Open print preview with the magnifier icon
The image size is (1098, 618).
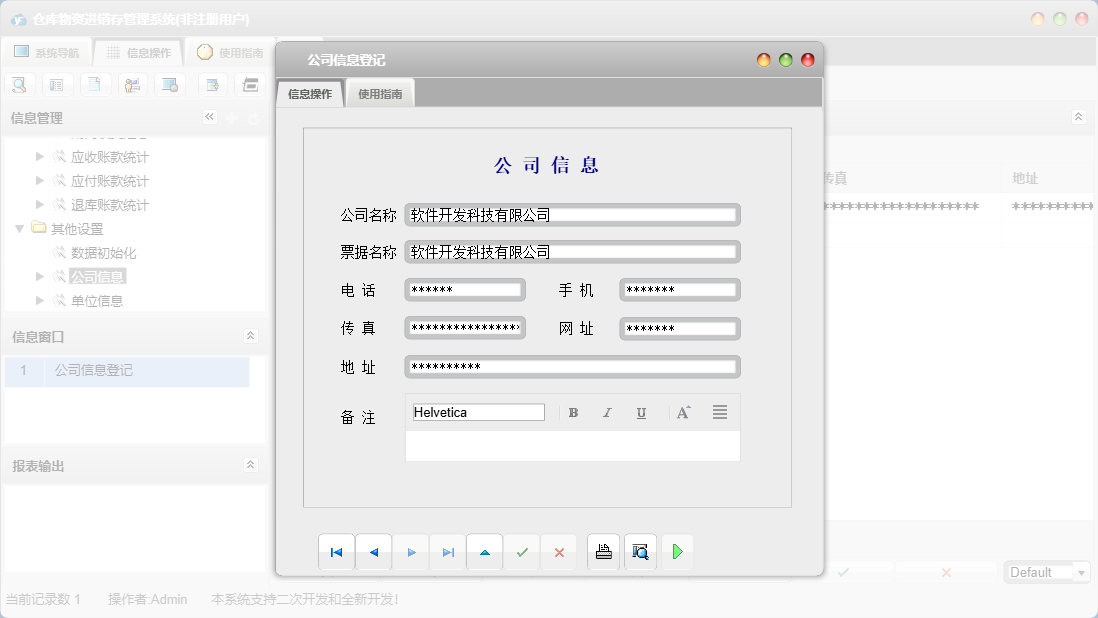(640, 552)
